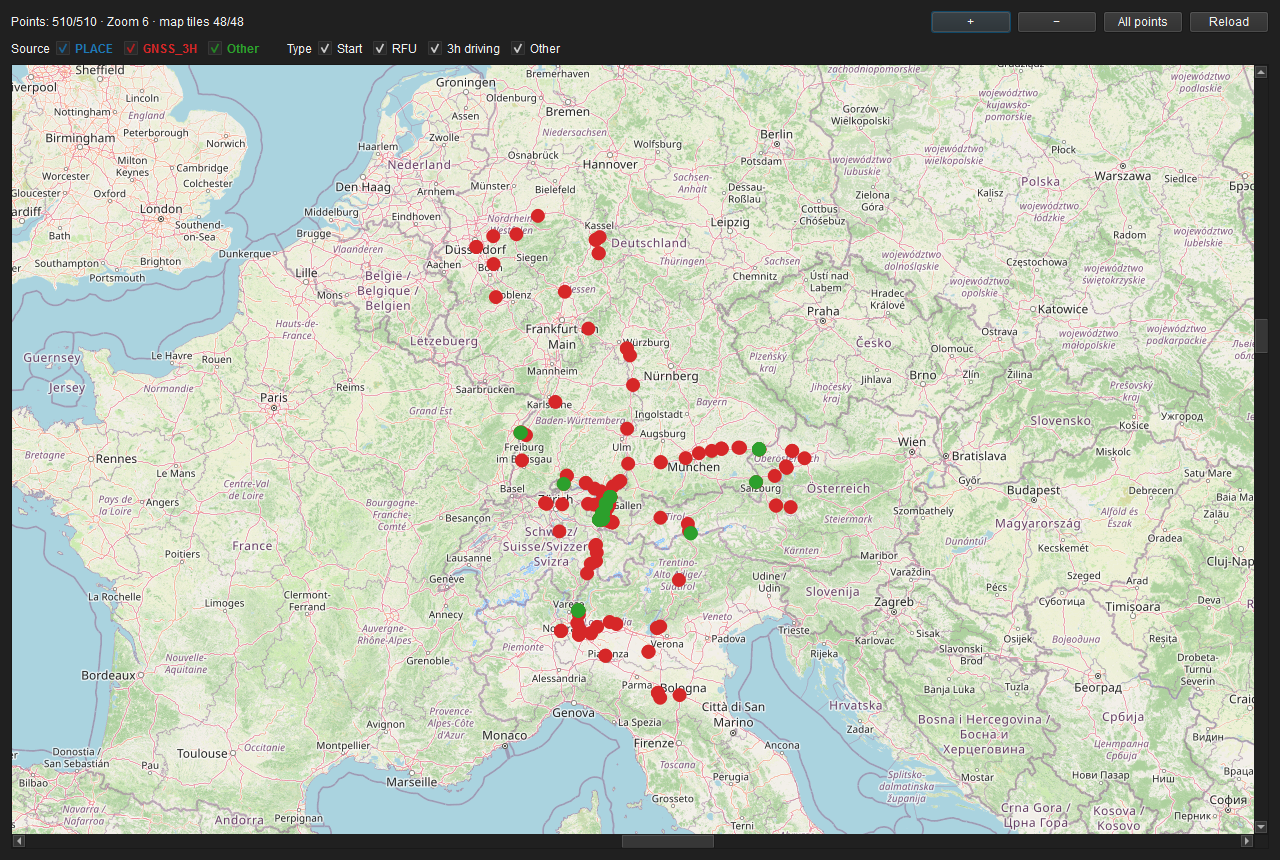Select the red marker at Frankfurt
Image resolution: width=1280 pixels, height=860 pixels.
pyautogui.click(x=588, y=328)
